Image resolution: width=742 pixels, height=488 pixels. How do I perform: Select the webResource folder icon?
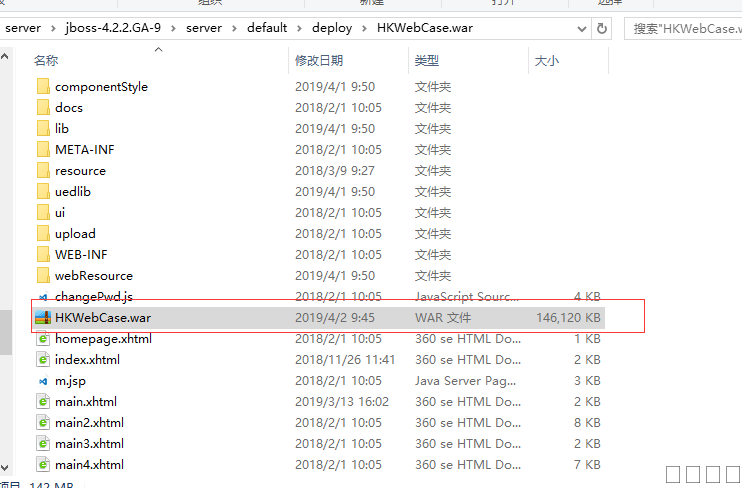[43, 275]
